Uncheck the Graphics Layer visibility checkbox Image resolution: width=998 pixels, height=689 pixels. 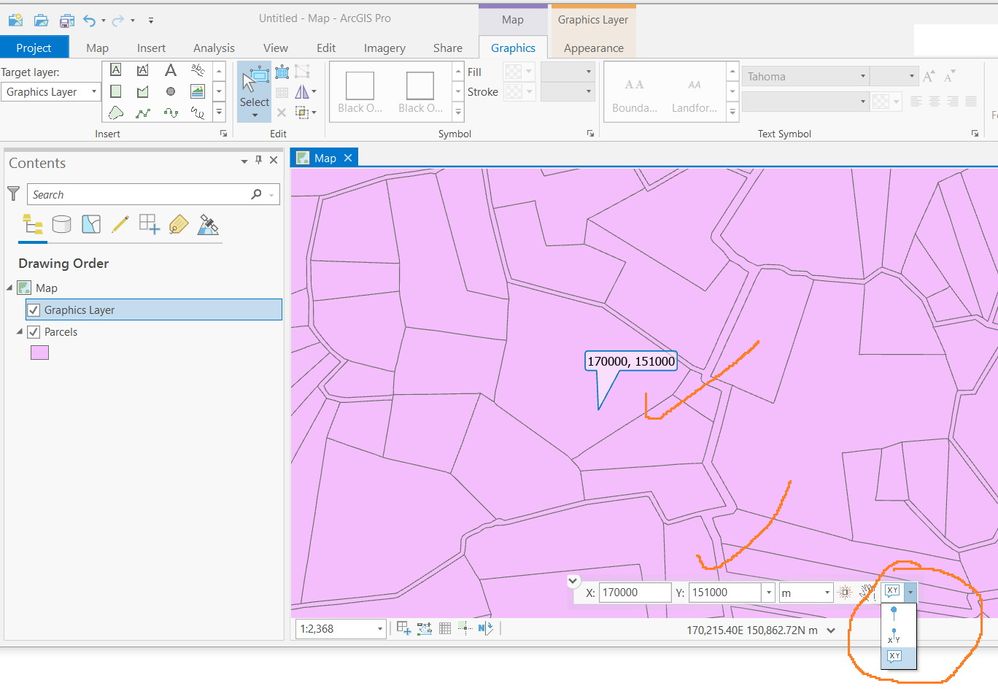point(34,310)
